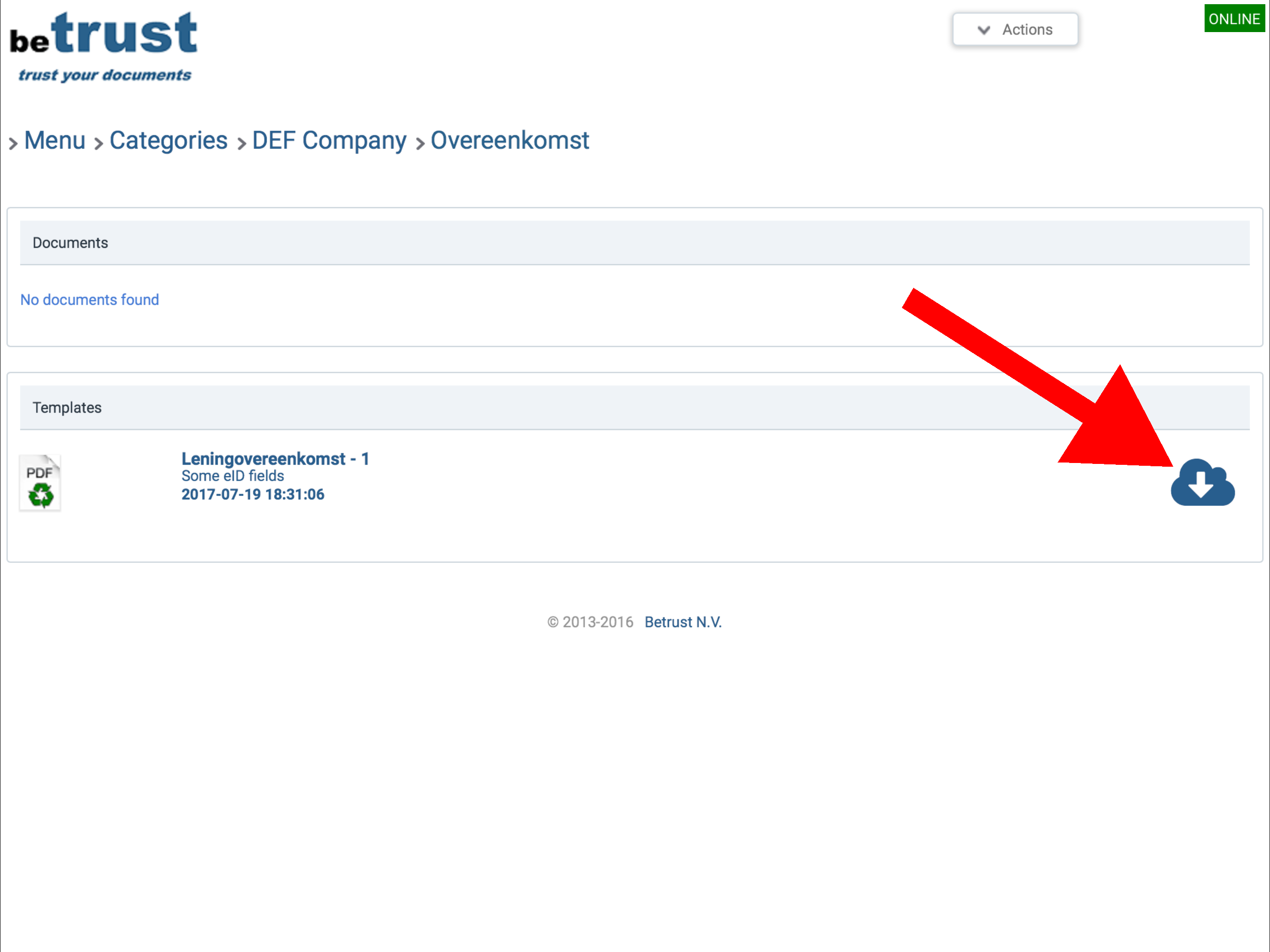
Task: Click the Documents section header
Action: [x=70, y=243]
